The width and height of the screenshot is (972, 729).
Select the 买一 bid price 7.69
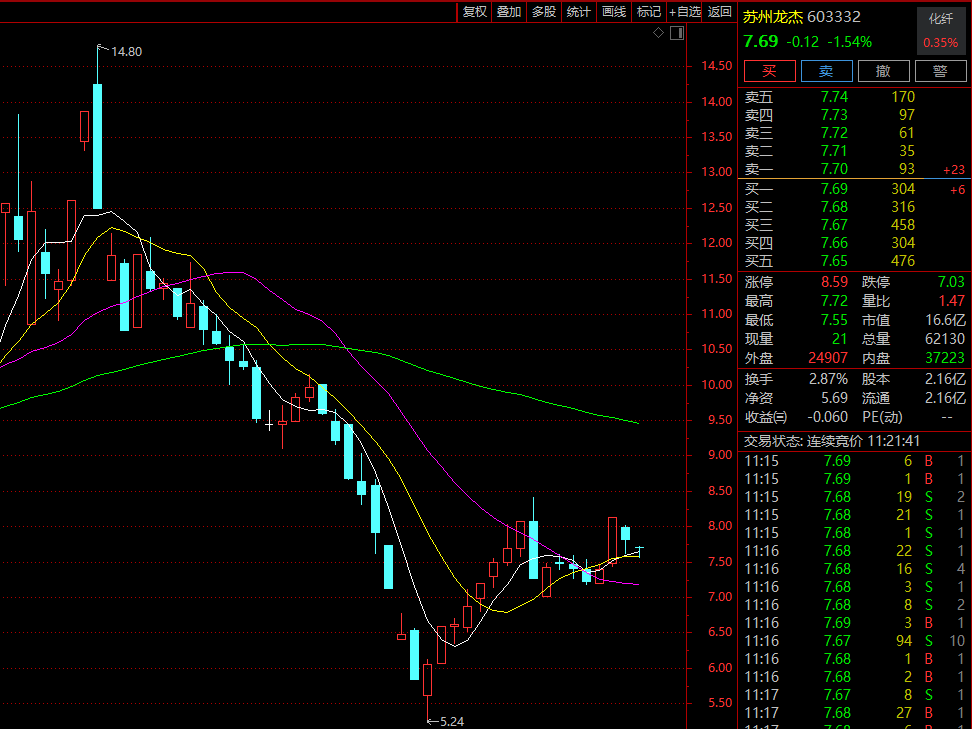click(834, 189)
